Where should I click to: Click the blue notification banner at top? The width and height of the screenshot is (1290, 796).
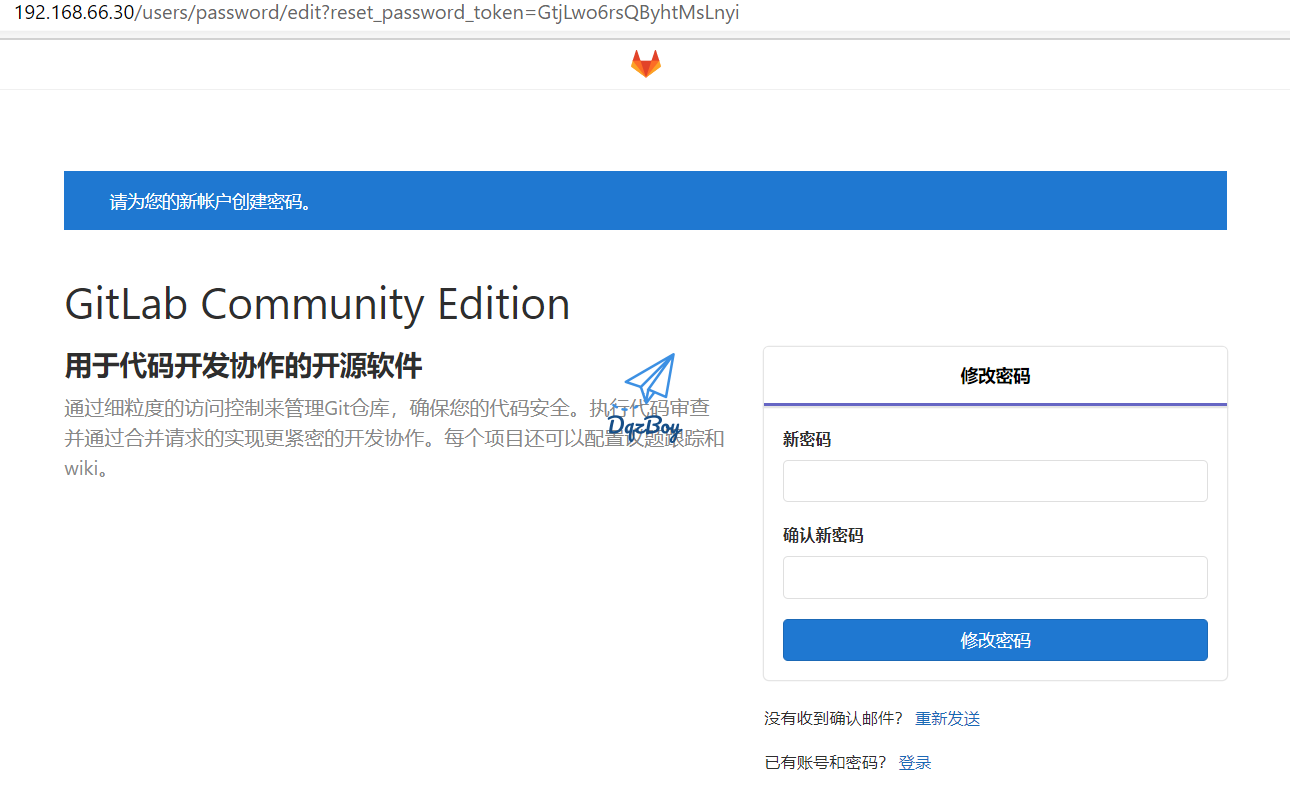point(645,200)
